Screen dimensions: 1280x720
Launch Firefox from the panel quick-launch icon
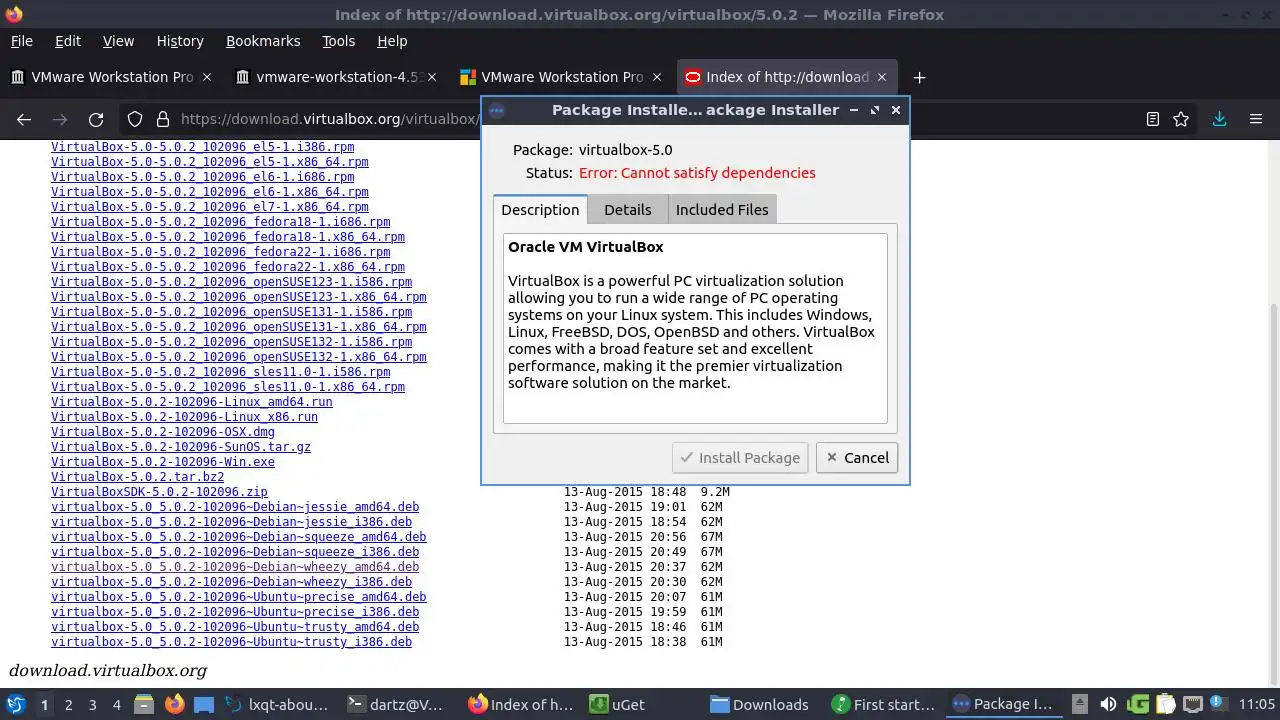coord(174,705)
